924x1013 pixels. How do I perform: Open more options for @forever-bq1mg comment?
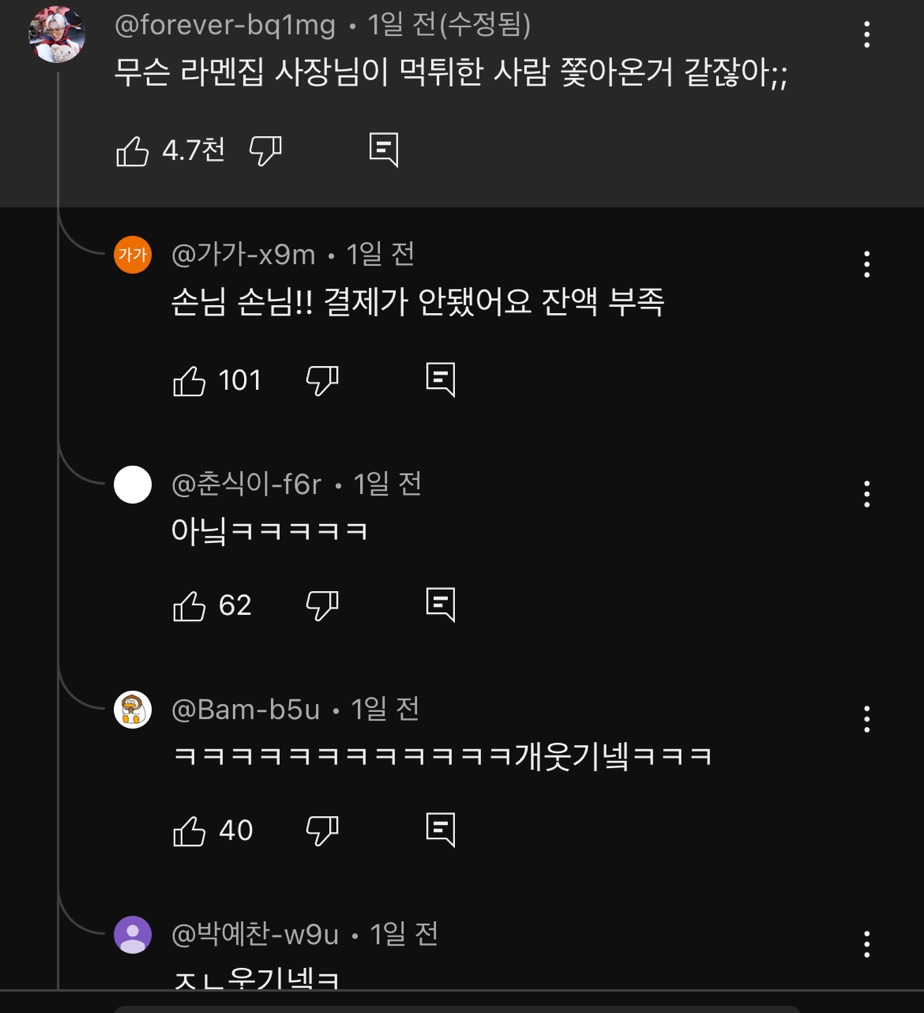click(x=866, y=35)
